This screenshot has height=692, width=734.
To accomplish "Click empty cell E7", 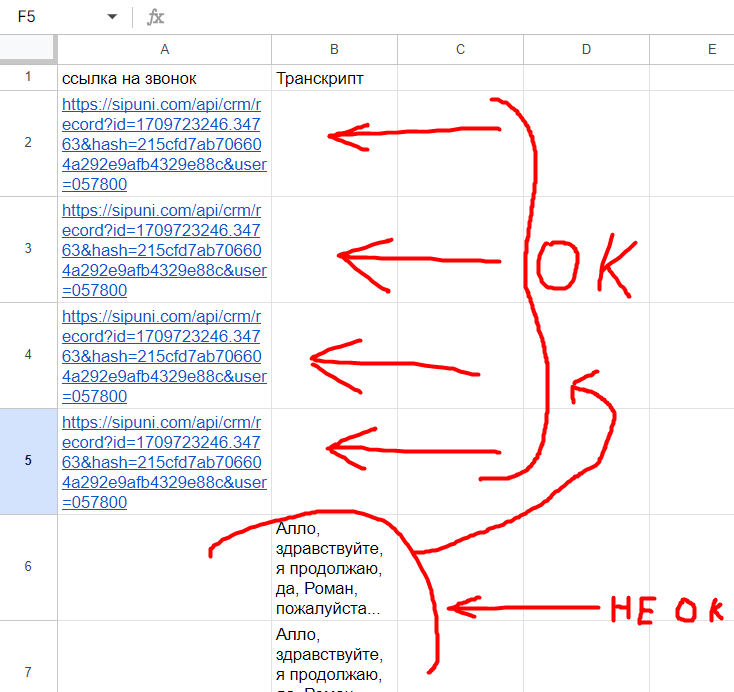I will [x=692, y=656].
